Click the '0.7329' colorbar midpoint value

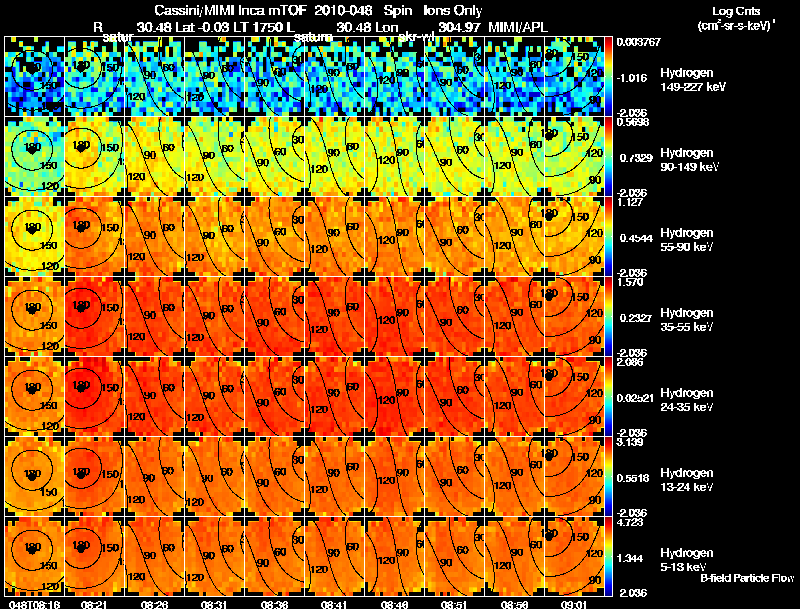(x=636, y=158)
